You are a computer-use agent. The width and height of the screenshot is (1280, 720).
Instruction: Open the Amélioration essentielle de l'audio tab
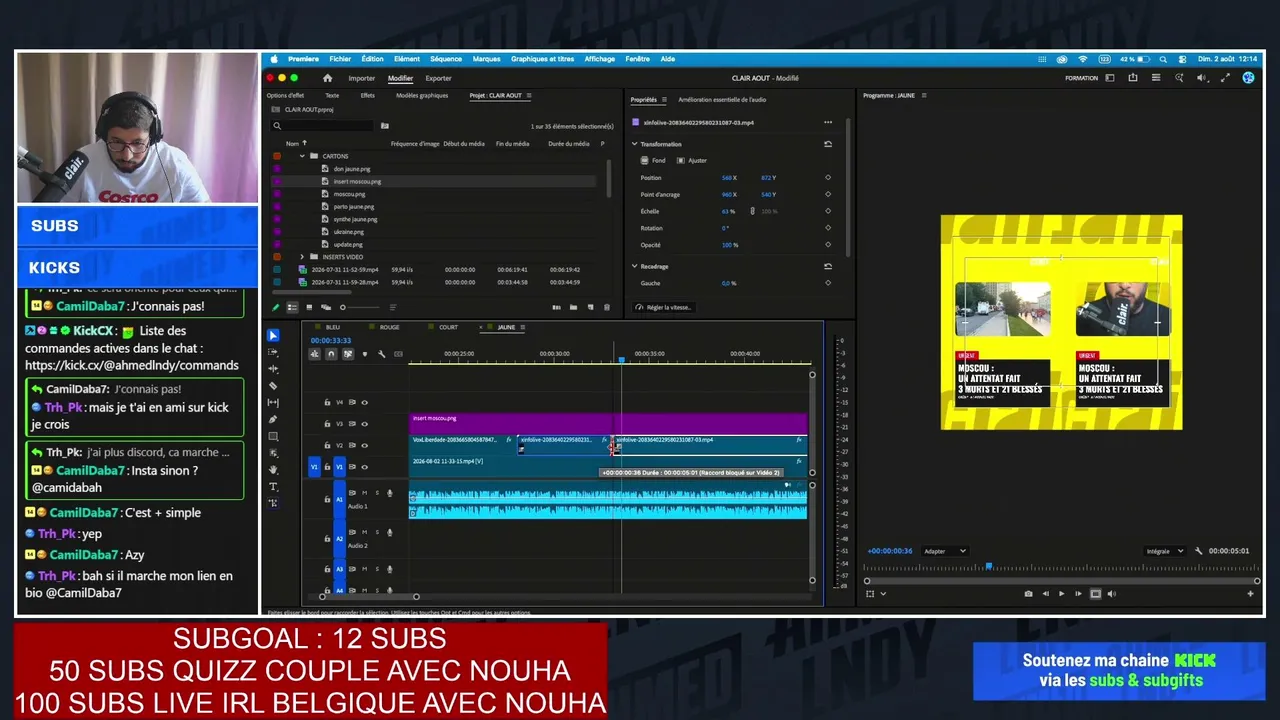click(x=722, y=100)
